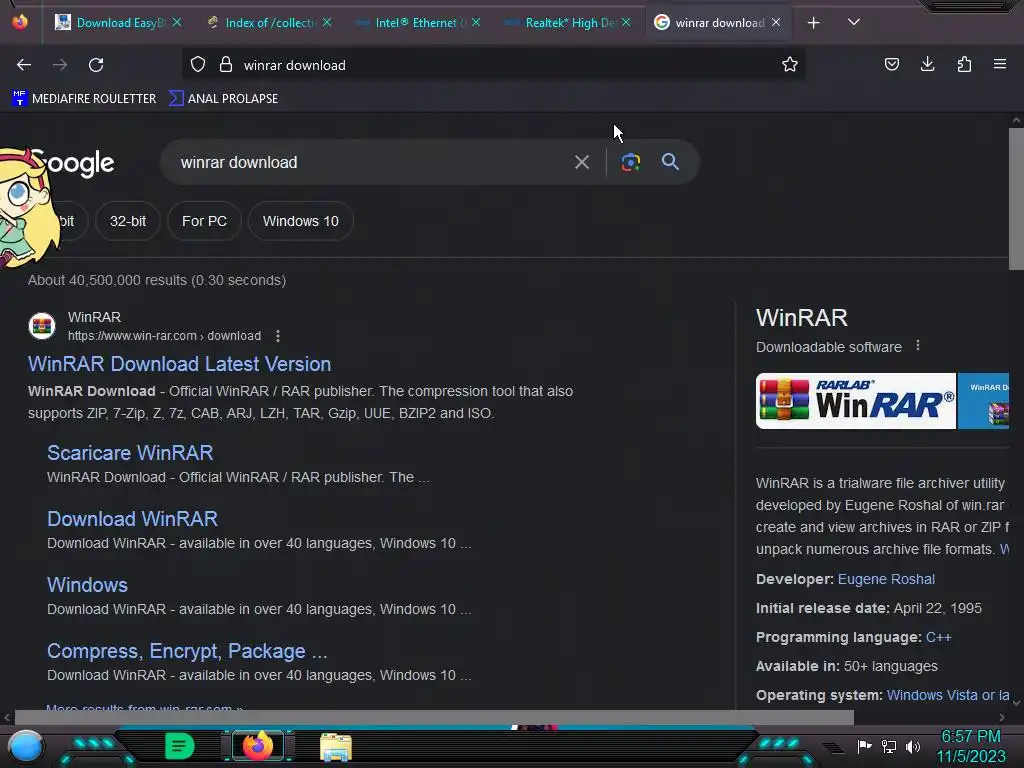Close the Realtek High Definition tab
The height and width of the screenshot is (768, 1024).
626,22
